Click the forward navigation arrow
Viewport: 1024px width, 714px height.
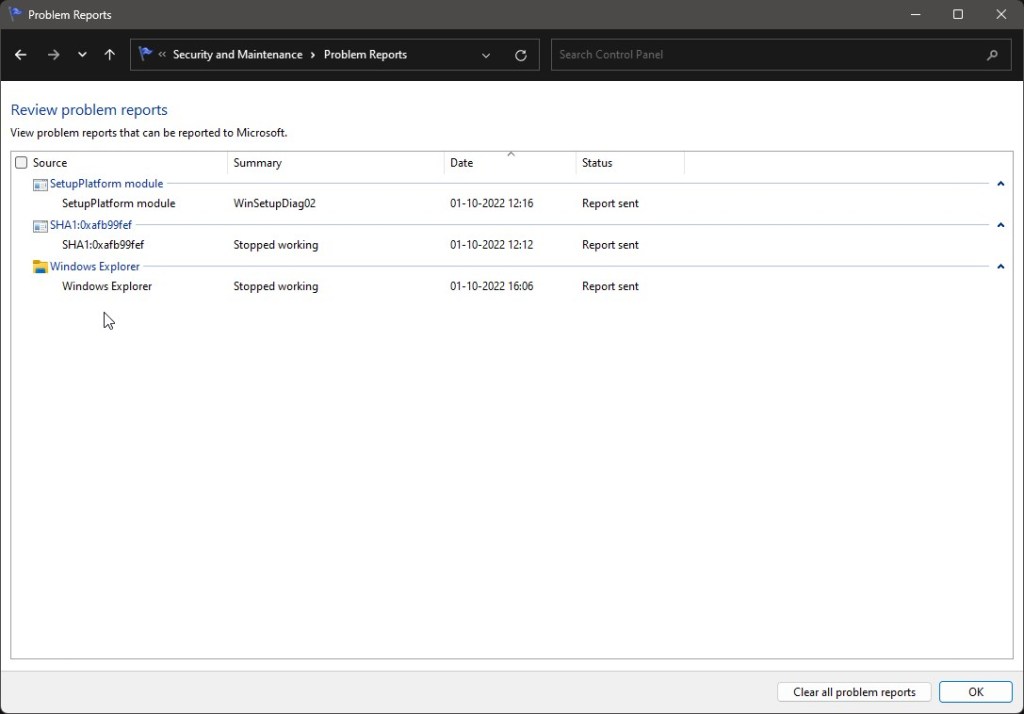54,55
